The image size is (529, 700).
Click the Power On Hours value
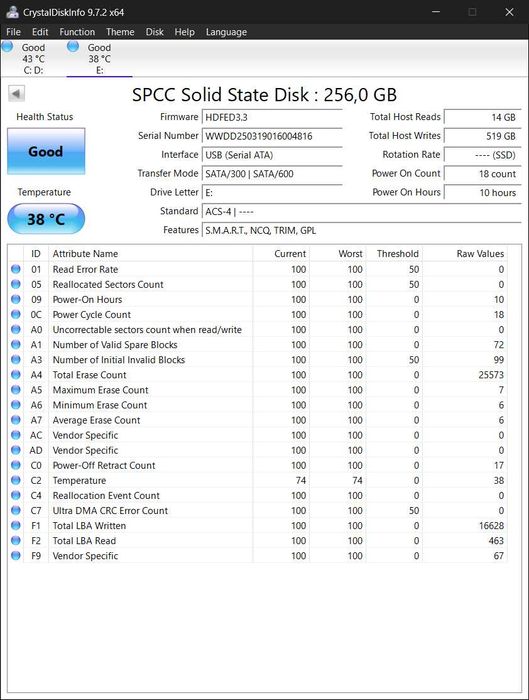[483, 192]
